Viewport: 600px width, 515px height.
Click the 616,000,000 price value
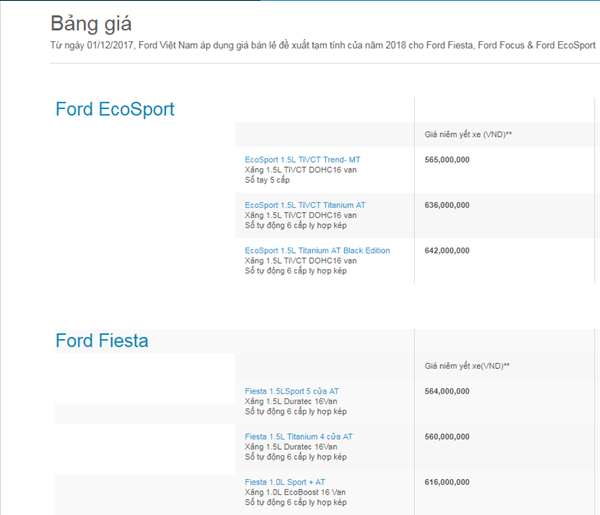[x=446, y=482]
